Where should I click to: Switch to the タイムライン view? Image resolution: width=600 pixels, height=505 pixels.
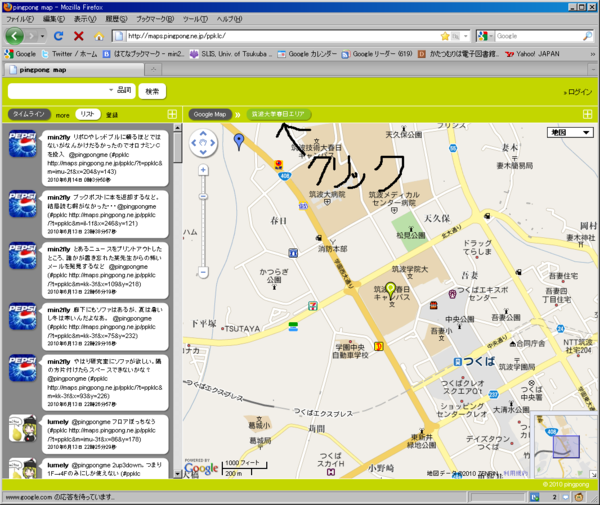point(29,114)
